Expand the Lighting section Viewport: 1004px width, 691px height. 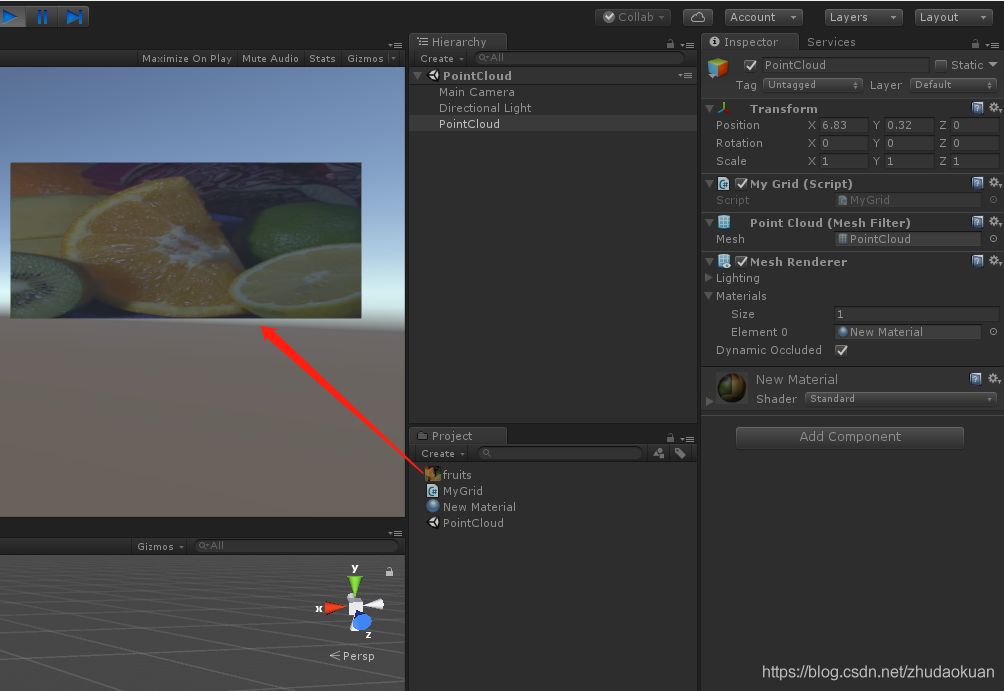(x=709, y=278)
